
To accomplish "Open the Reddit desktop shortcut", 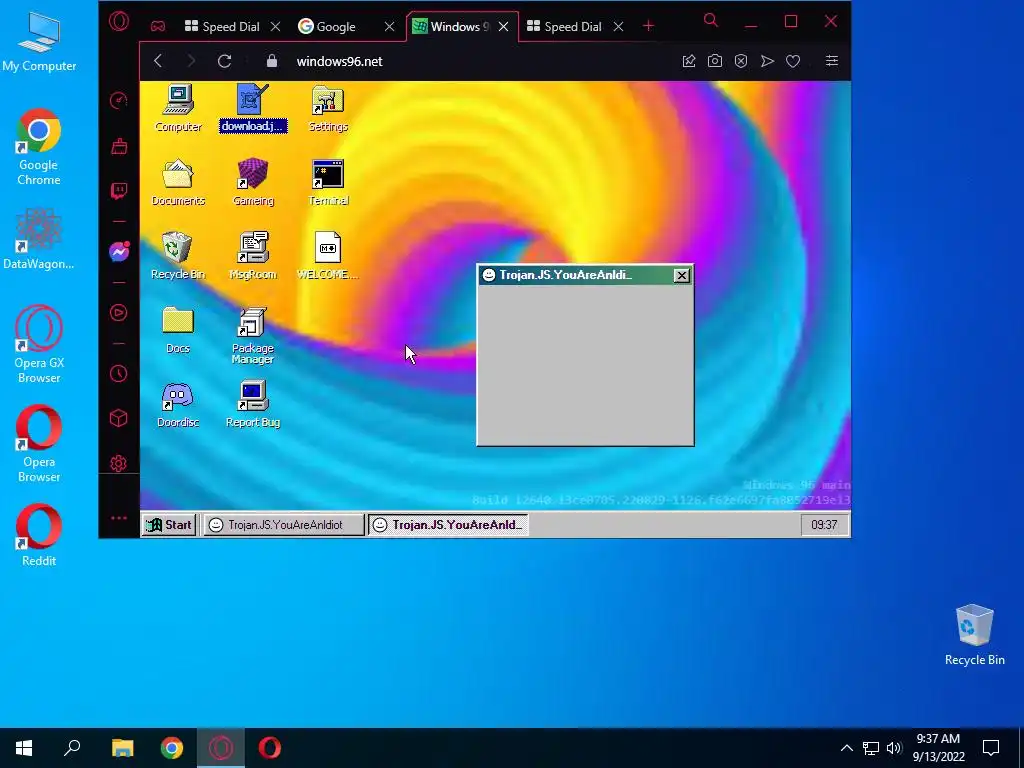I will (39, 536).
